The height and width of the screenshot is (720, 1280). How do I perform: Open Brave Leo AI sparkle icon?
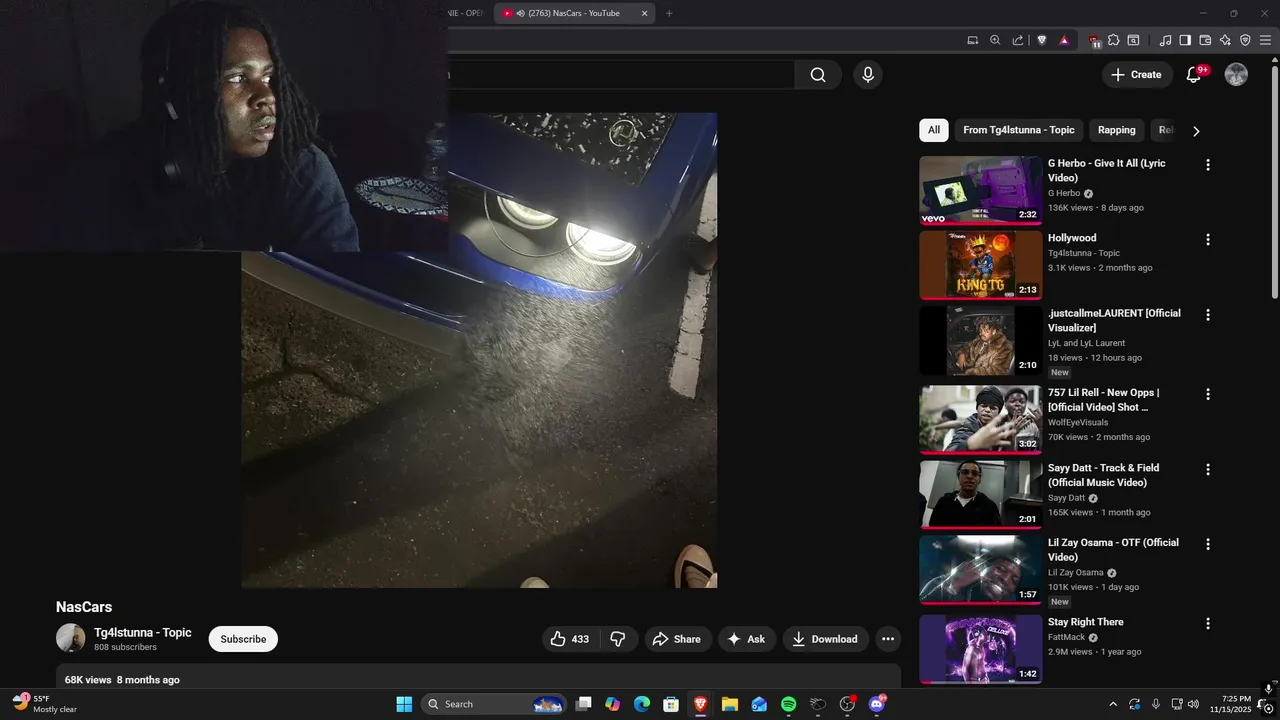click(x=1225, y=40)
